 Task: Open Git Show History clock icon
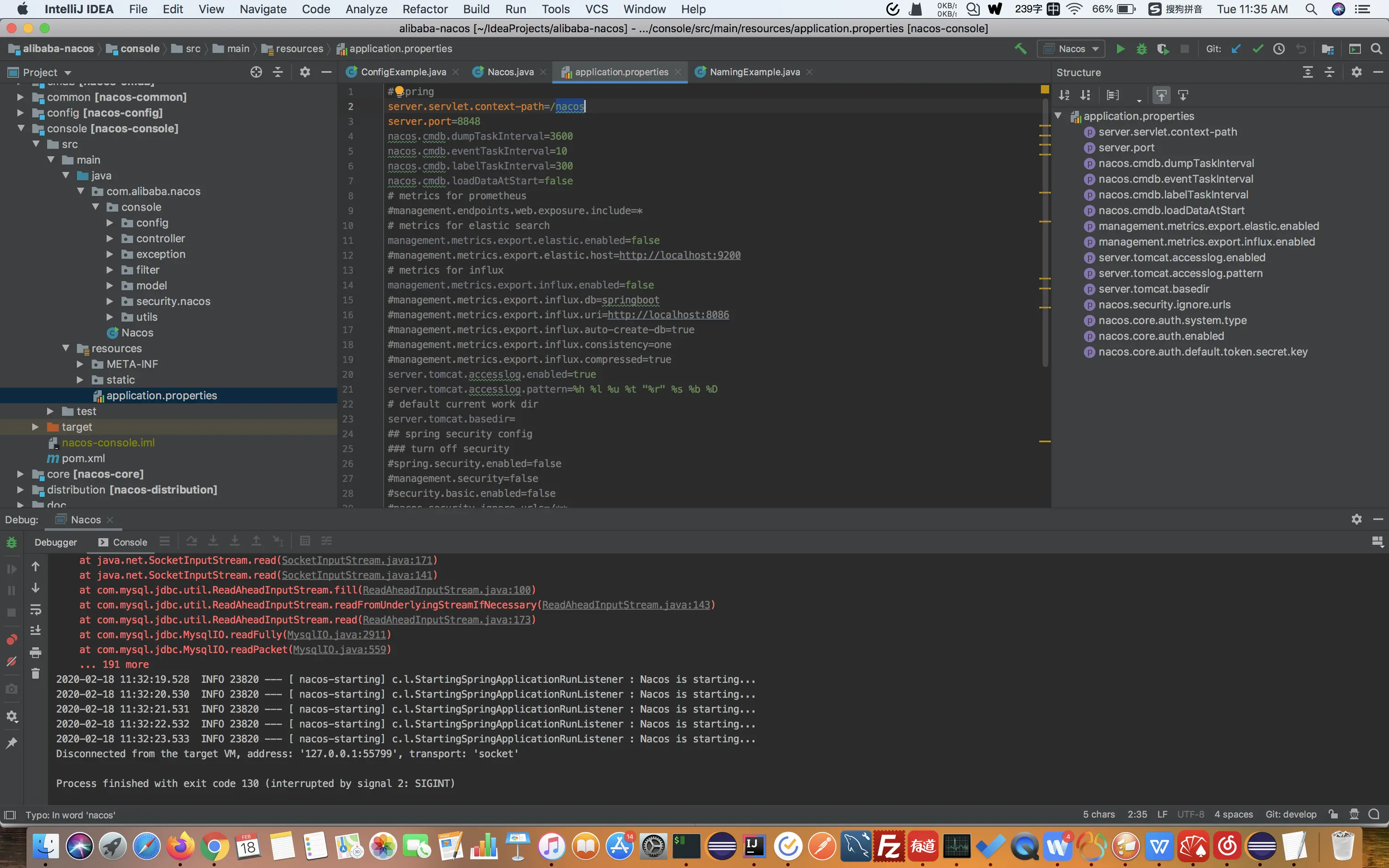coord(1279,49)
